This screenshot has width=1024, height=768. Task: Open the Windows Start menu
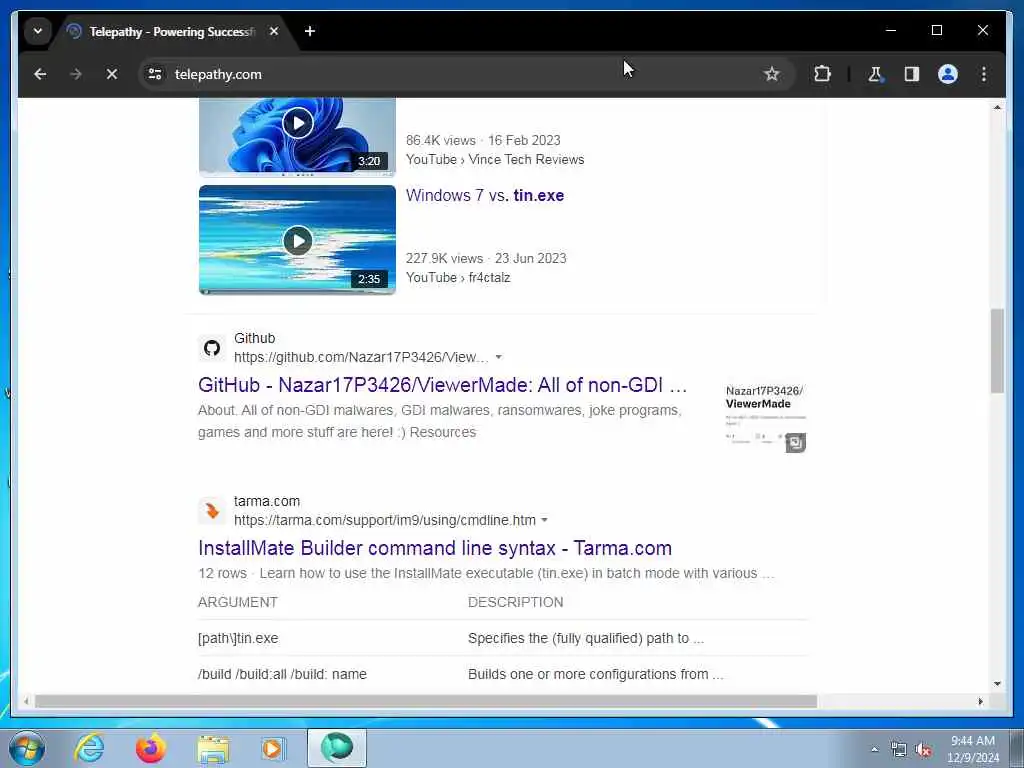pos(27,748)
